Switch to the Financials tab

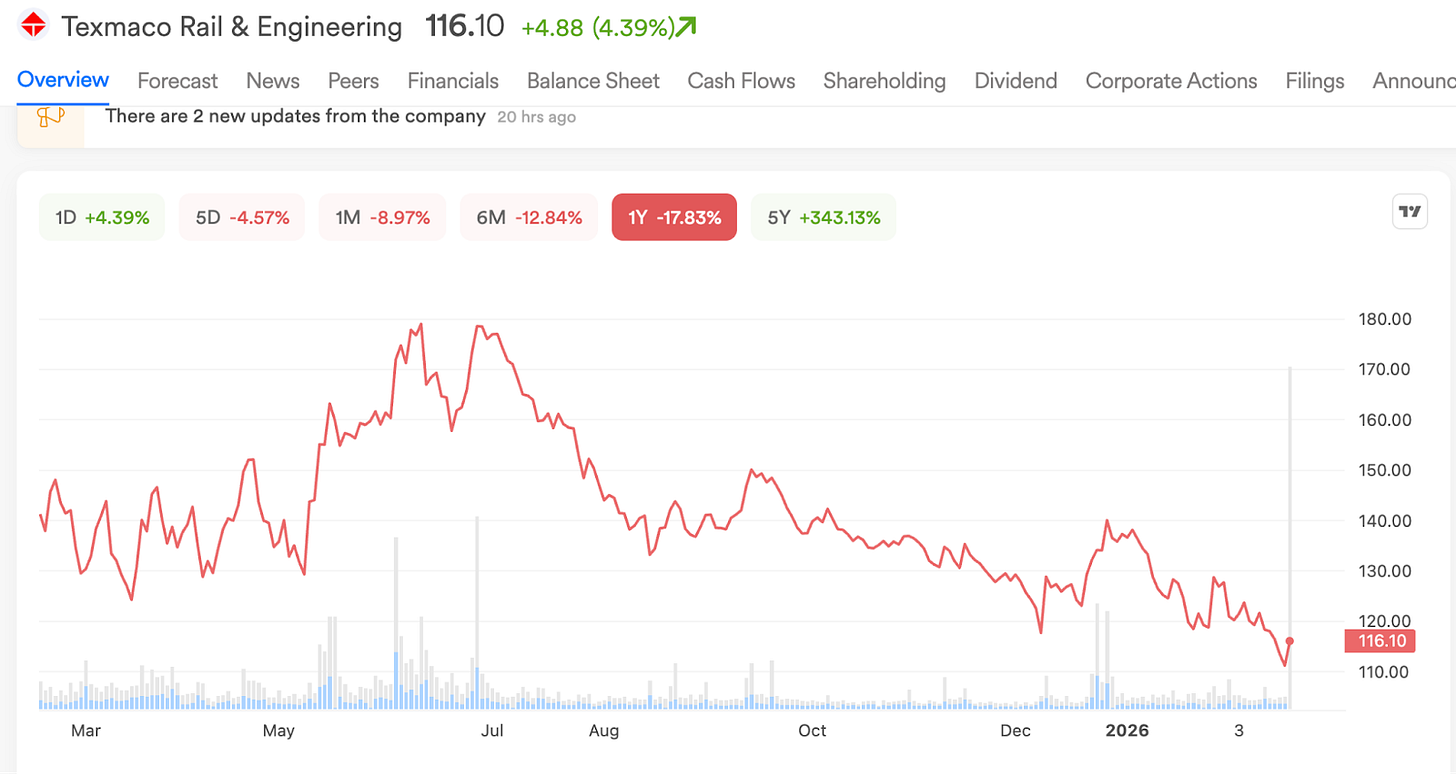pos(453,81)
